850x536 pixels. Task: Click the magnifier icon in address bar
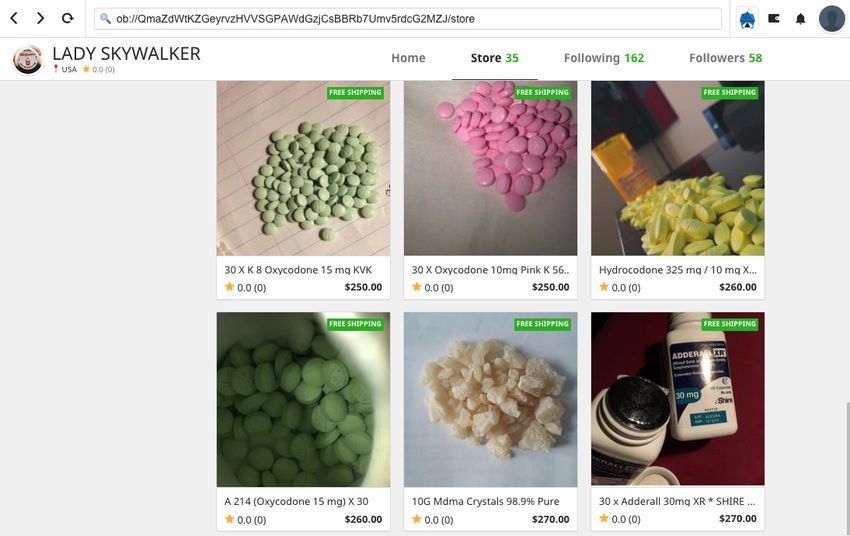(x=105, y=19)
